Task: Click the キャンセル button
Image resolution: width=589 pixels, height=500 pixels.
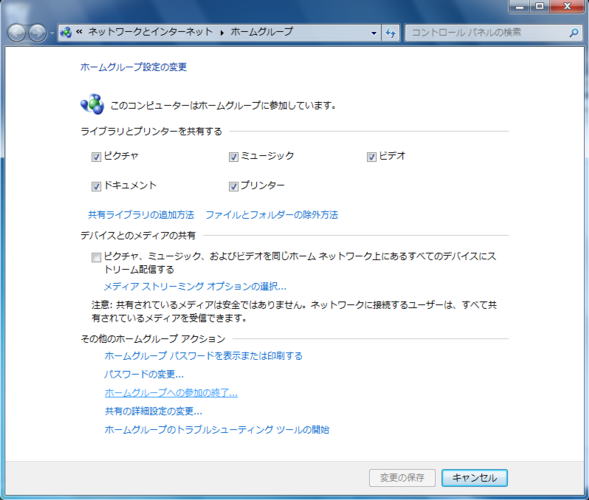Action: click(474, 478)
